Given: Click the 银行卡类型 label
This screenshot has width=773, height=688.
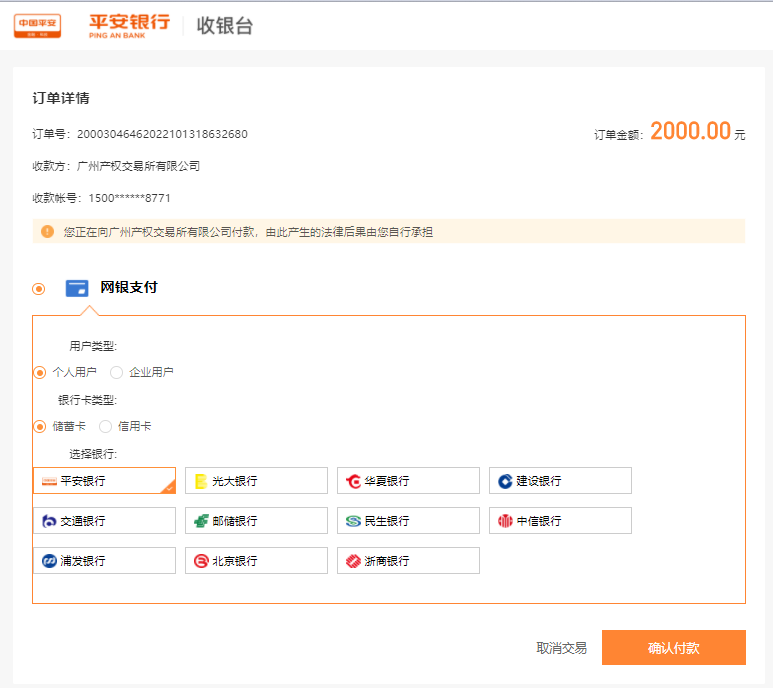Looking at the screenshot, I should tap(88, 400).
